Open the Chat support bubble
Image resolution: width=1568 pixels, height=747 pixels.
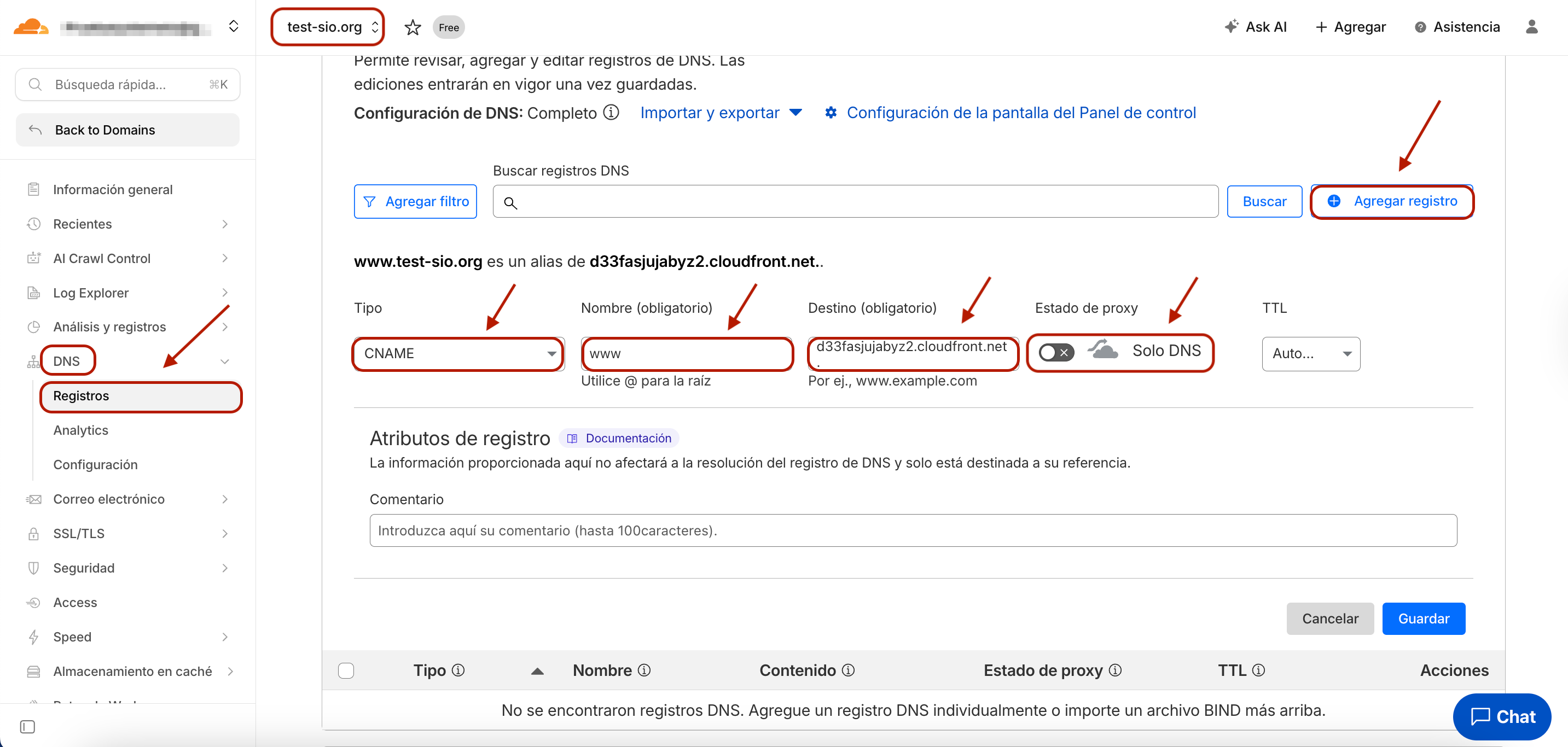pos(1502,716)
